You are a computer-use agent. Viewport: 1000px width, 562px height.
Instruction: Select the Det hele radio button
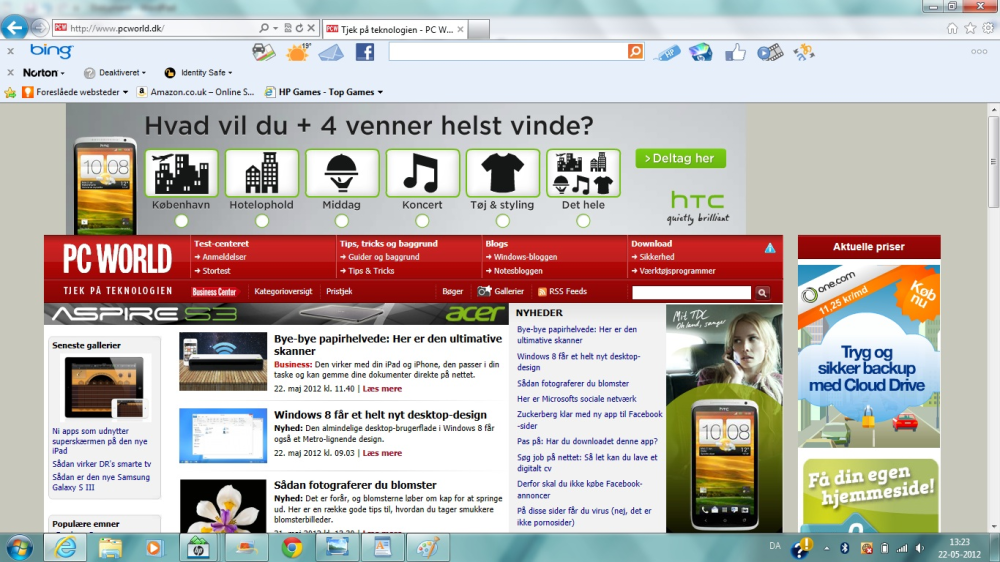583,221
